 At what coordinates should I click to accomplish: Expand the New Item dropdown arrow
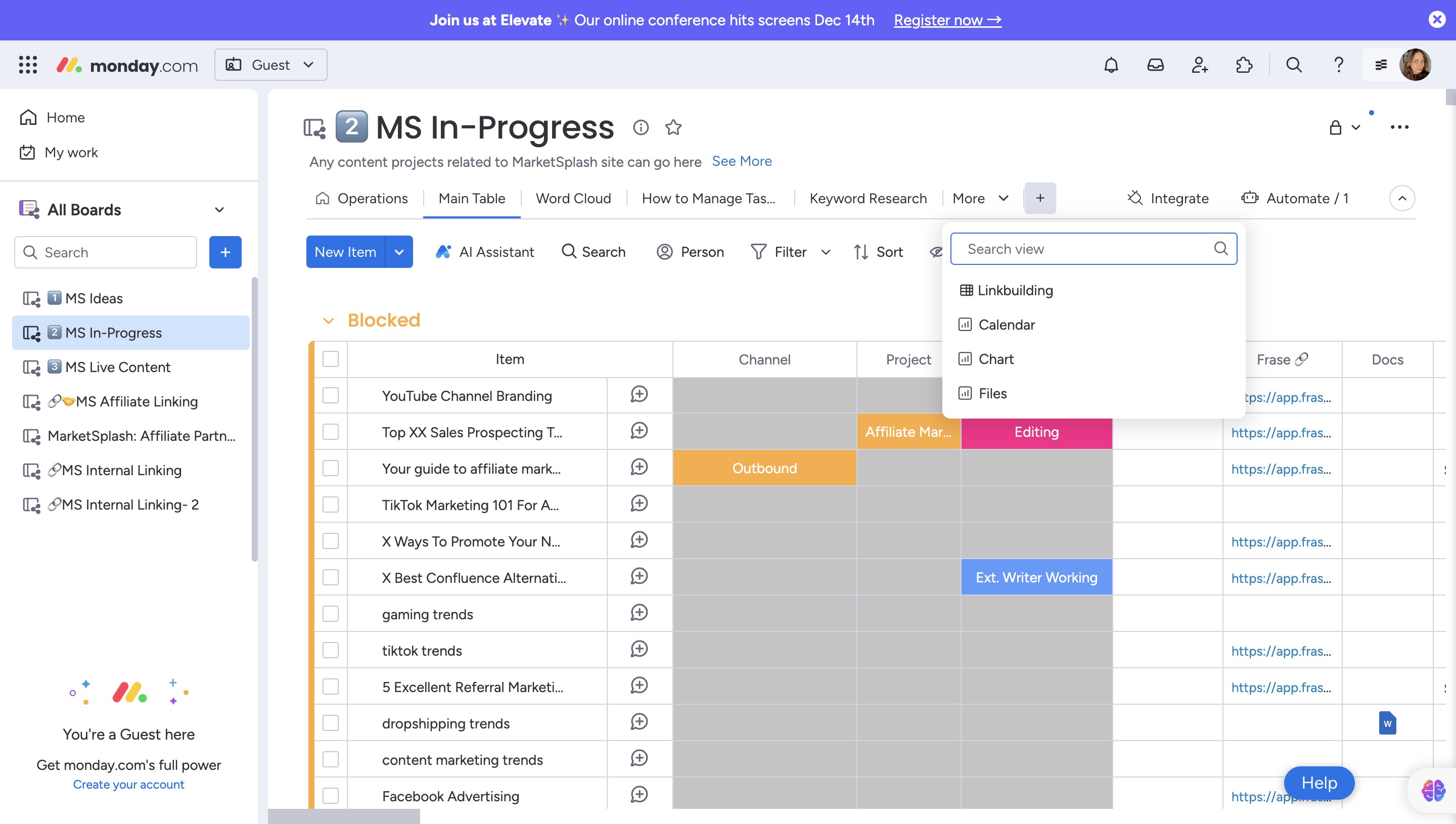point(399,252)
